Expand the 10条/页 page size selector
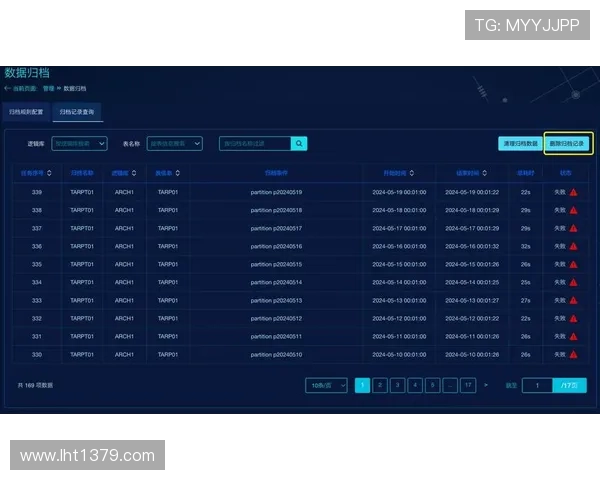 tap(326, 385)
